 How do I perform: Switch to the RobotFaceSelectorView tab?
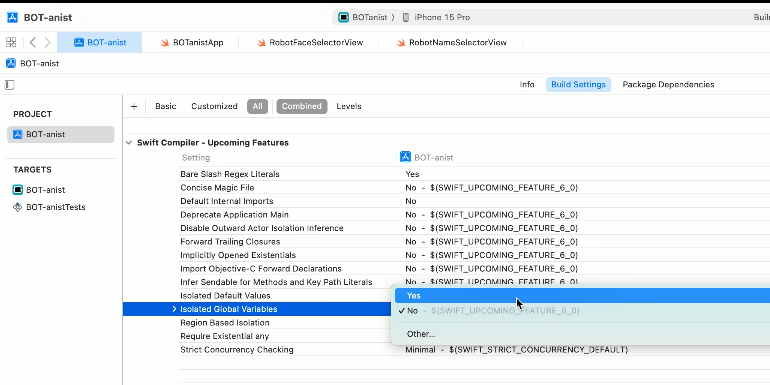[310, 42]
